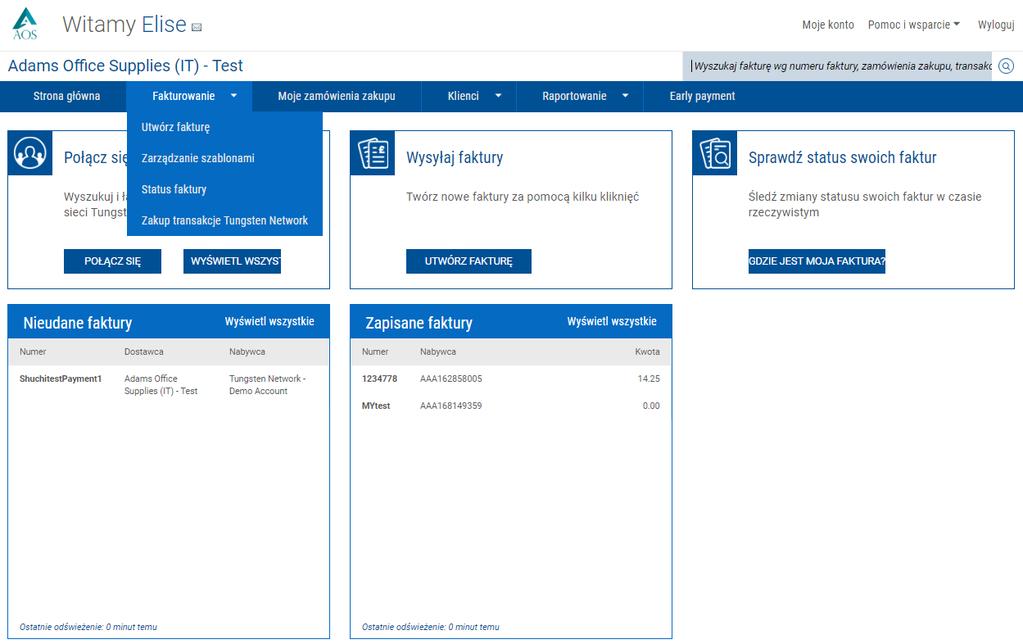Screen dimensions: 1023x644
Task: Open failed invoice ShuchitestPayment1
Action: click(61, 379)
